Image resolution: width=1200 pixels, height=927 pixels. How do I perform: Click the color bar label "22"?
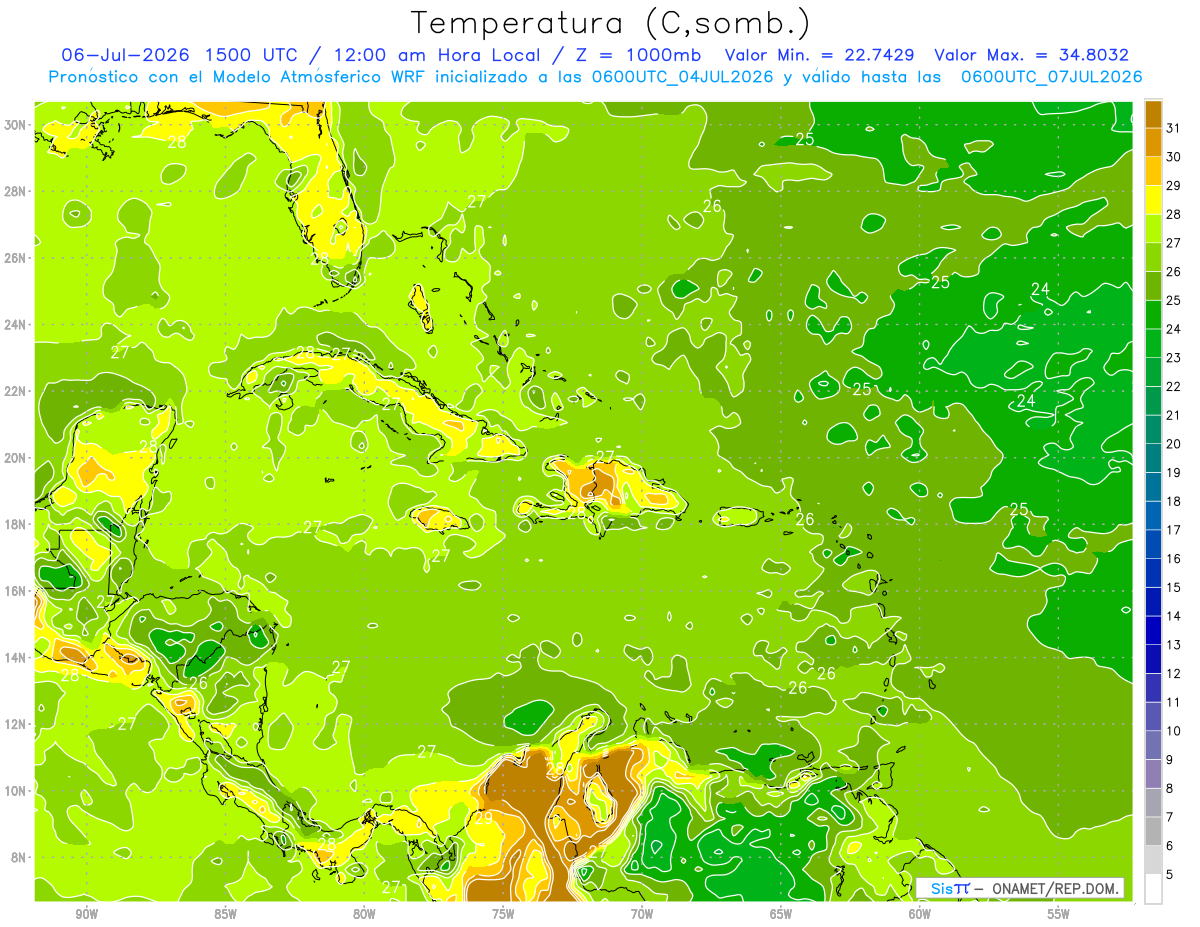point(1174,387)
